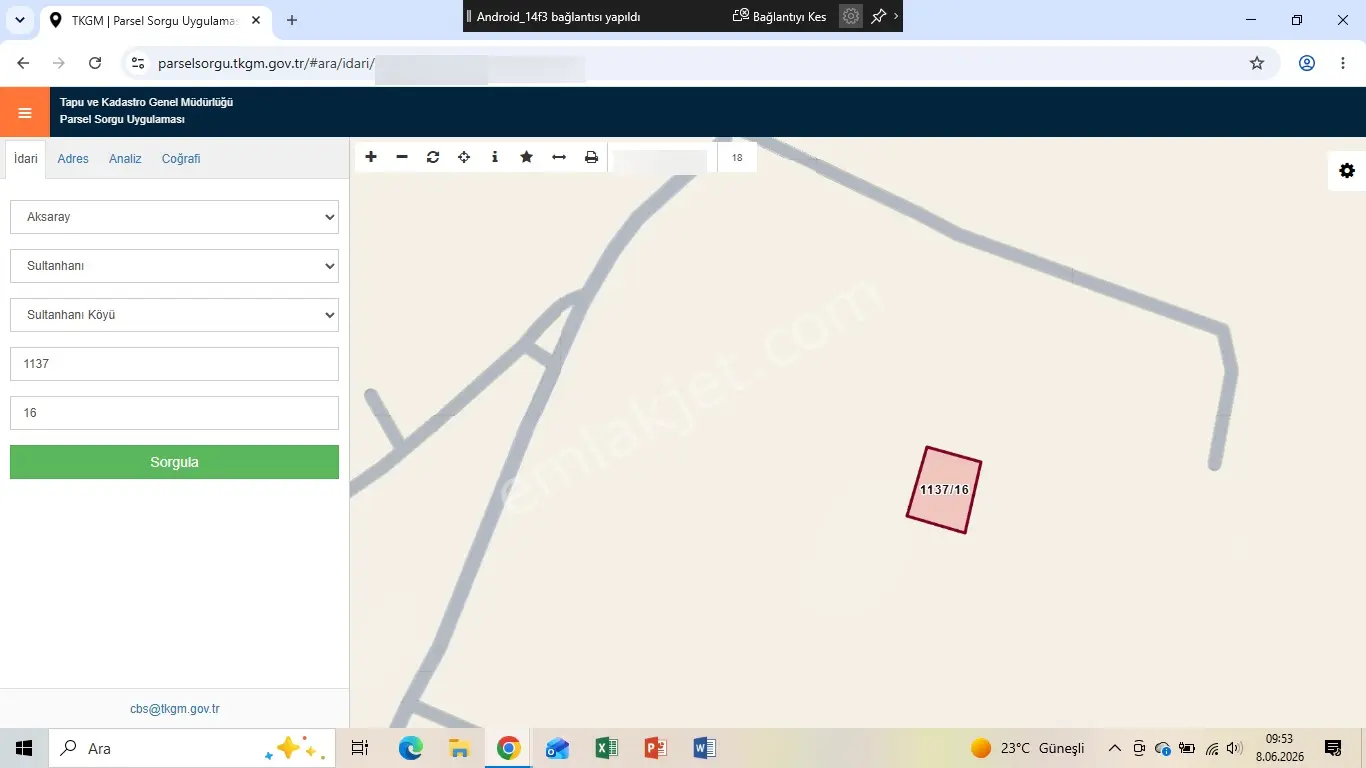The image size is (1366, 768).
Task: Click the highlighted parcel 1137/16 on map
Action: tap(944, 490)
